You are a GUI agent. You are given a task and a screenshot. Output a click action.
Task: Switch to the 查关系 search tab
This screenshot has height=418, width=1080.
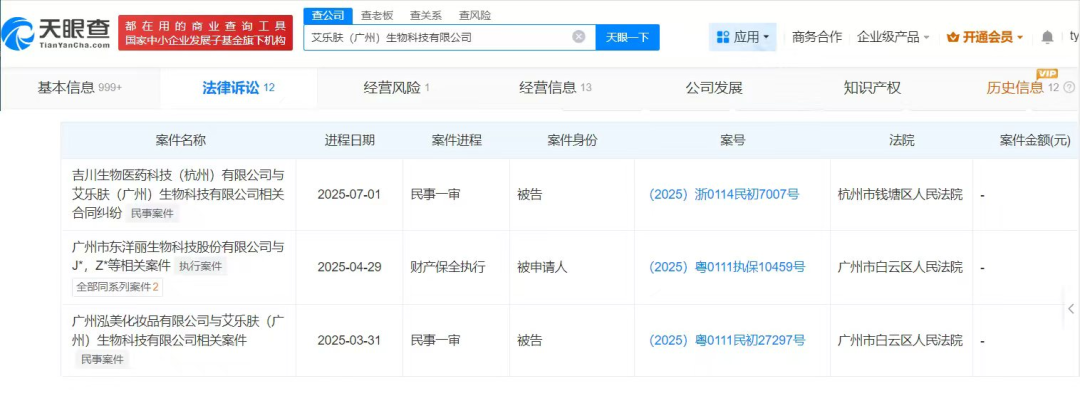coord(425,16)
